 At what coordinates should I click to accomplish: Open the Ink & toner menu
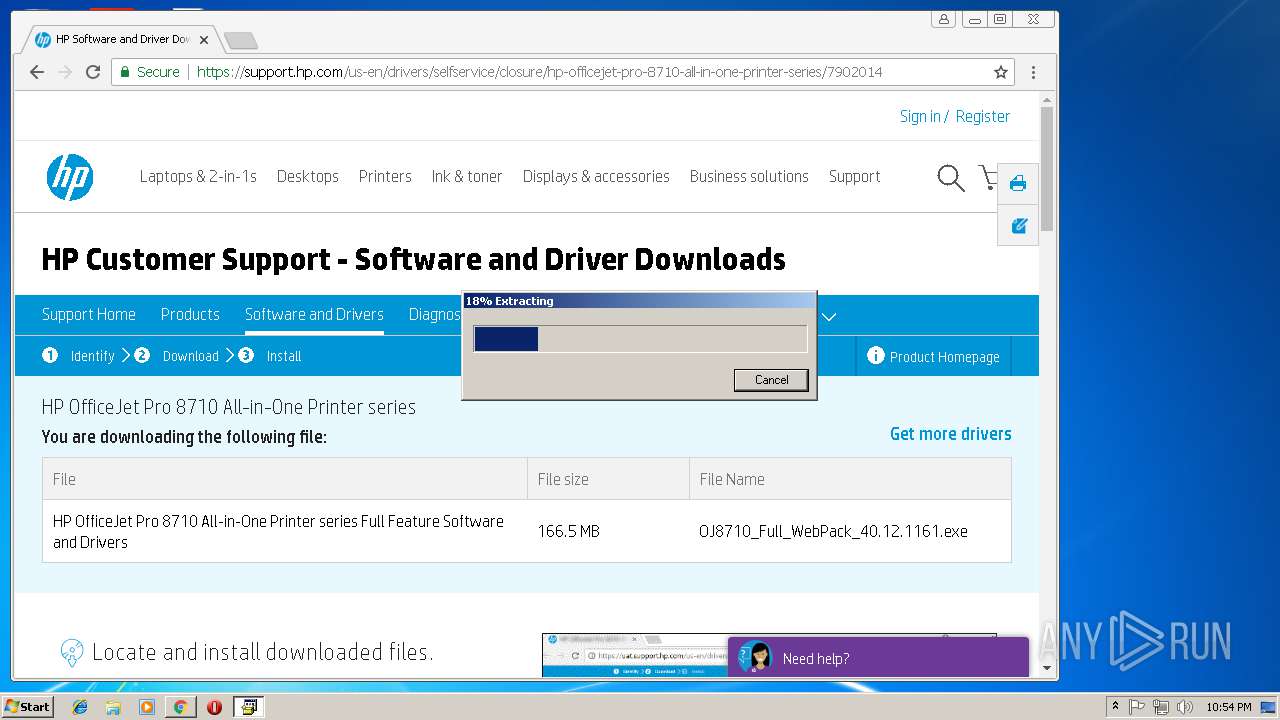[467, 177]
